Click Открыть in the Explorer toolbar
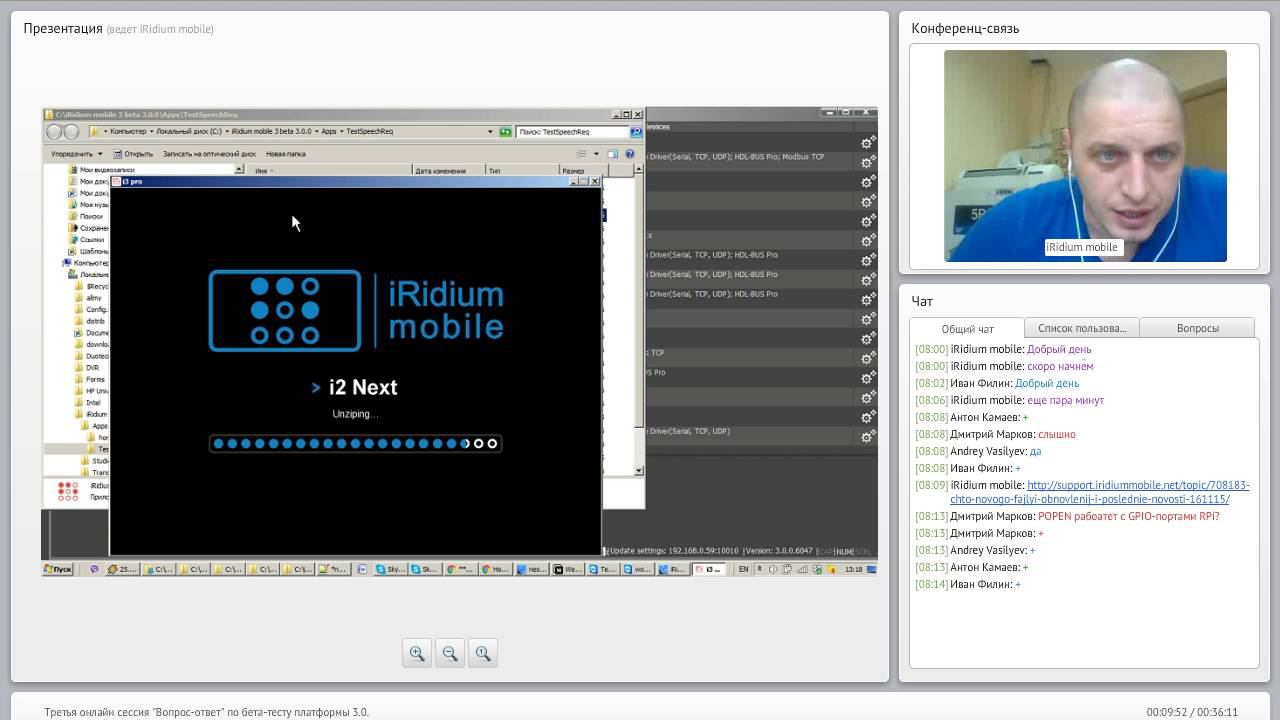The height and width of the screenshot is (720, 1280). (133, 154)
